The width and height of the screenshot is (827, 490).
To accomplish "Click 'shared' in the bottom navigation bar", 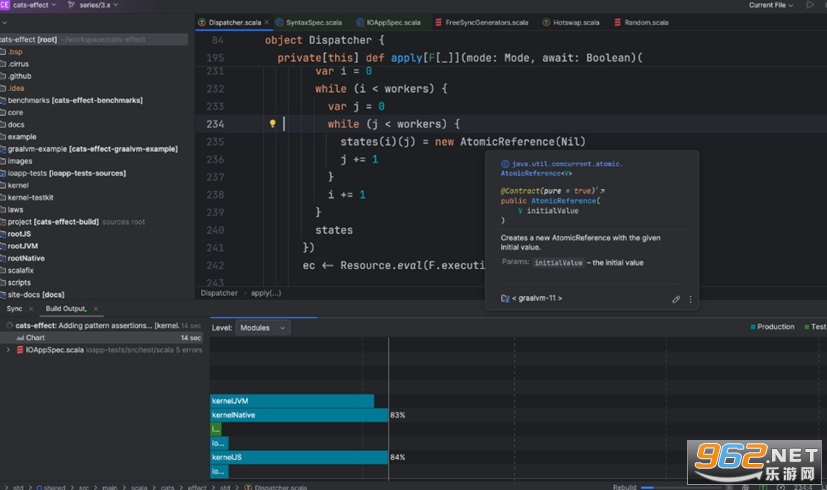I will (x=54, y=487).
